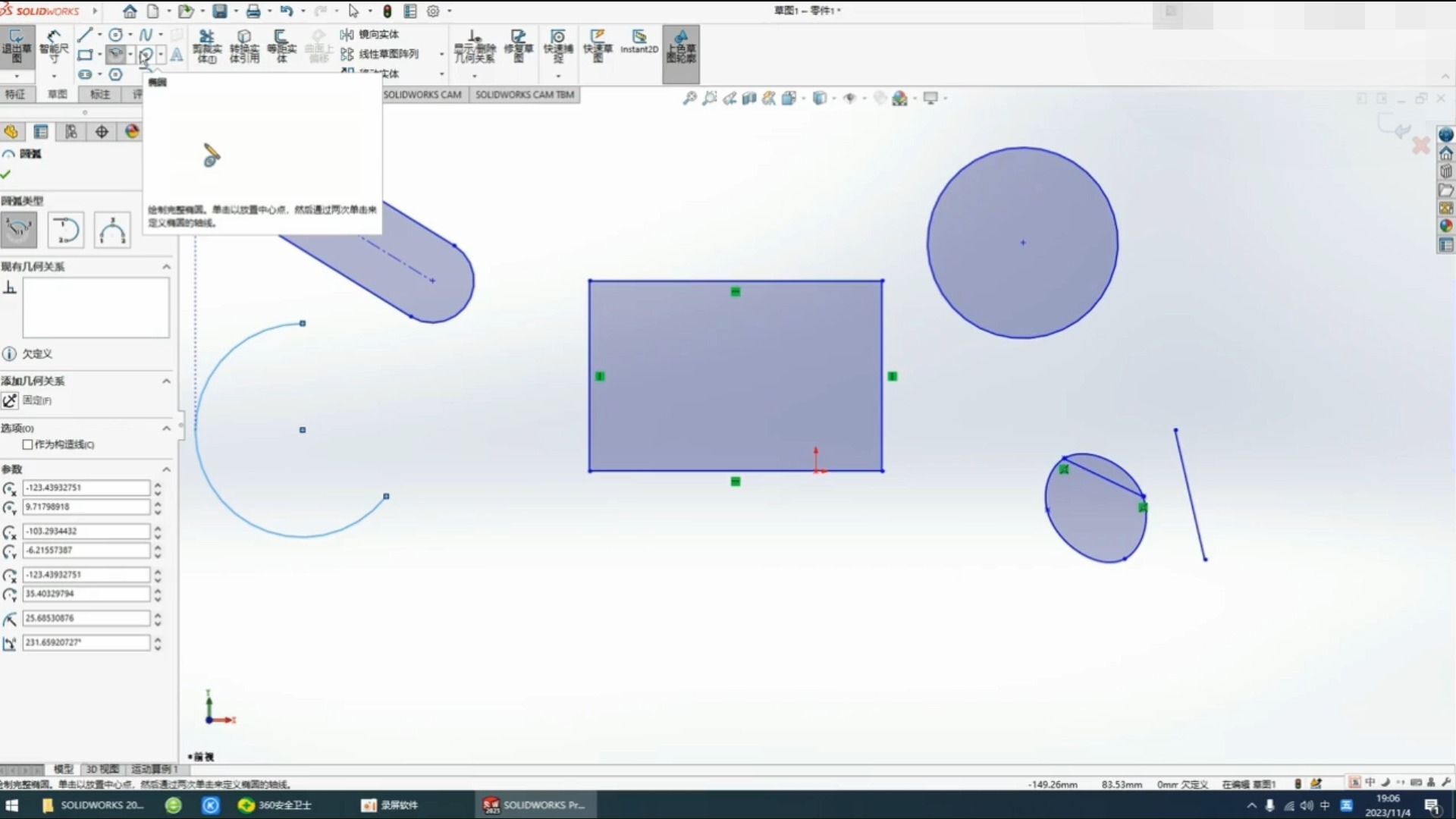Enable the Shaded Sketch Contours mode

click(x=680, y=53)
